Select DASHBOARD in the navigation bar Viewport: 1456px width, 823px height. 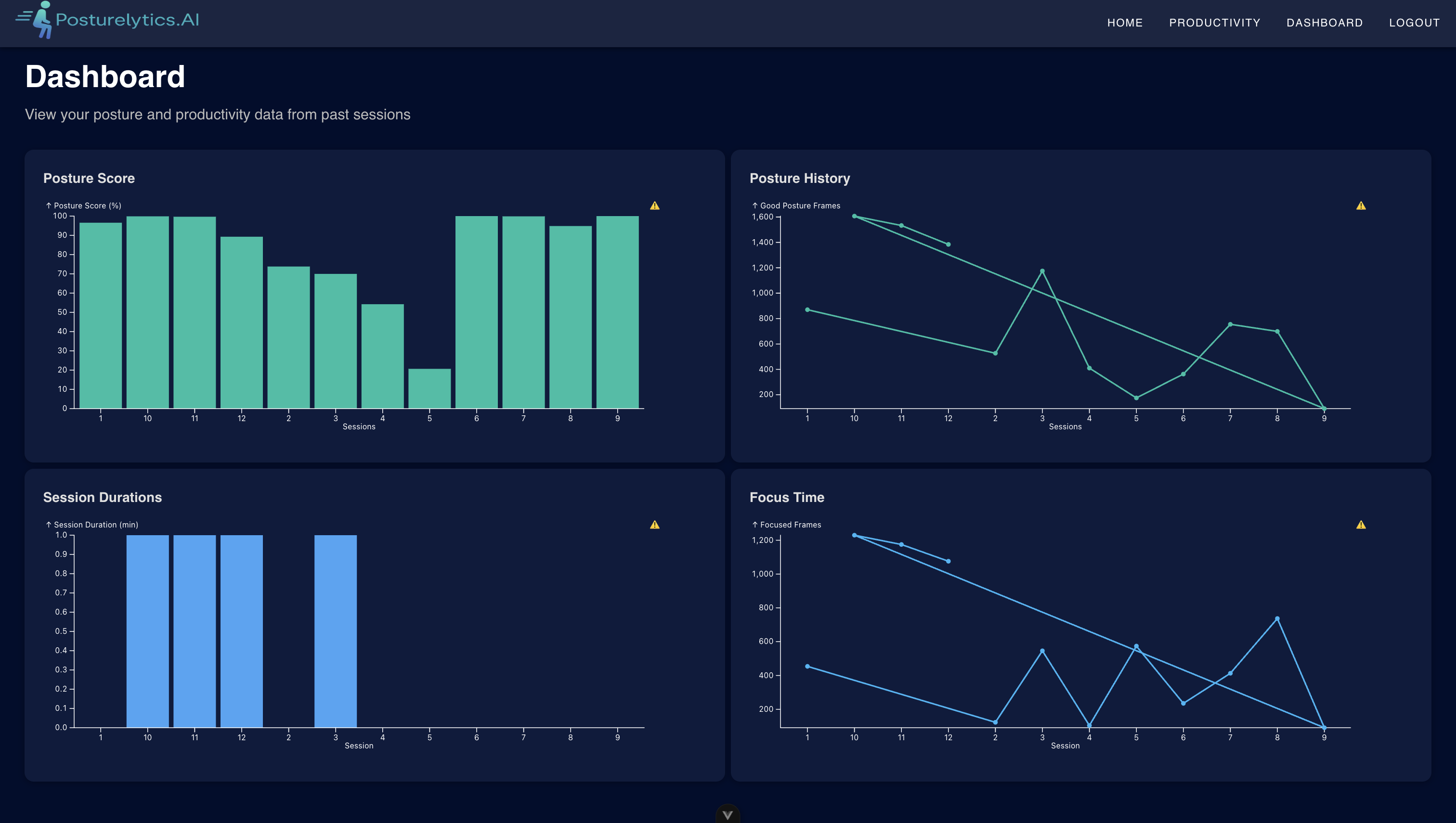click(1324, 23)
